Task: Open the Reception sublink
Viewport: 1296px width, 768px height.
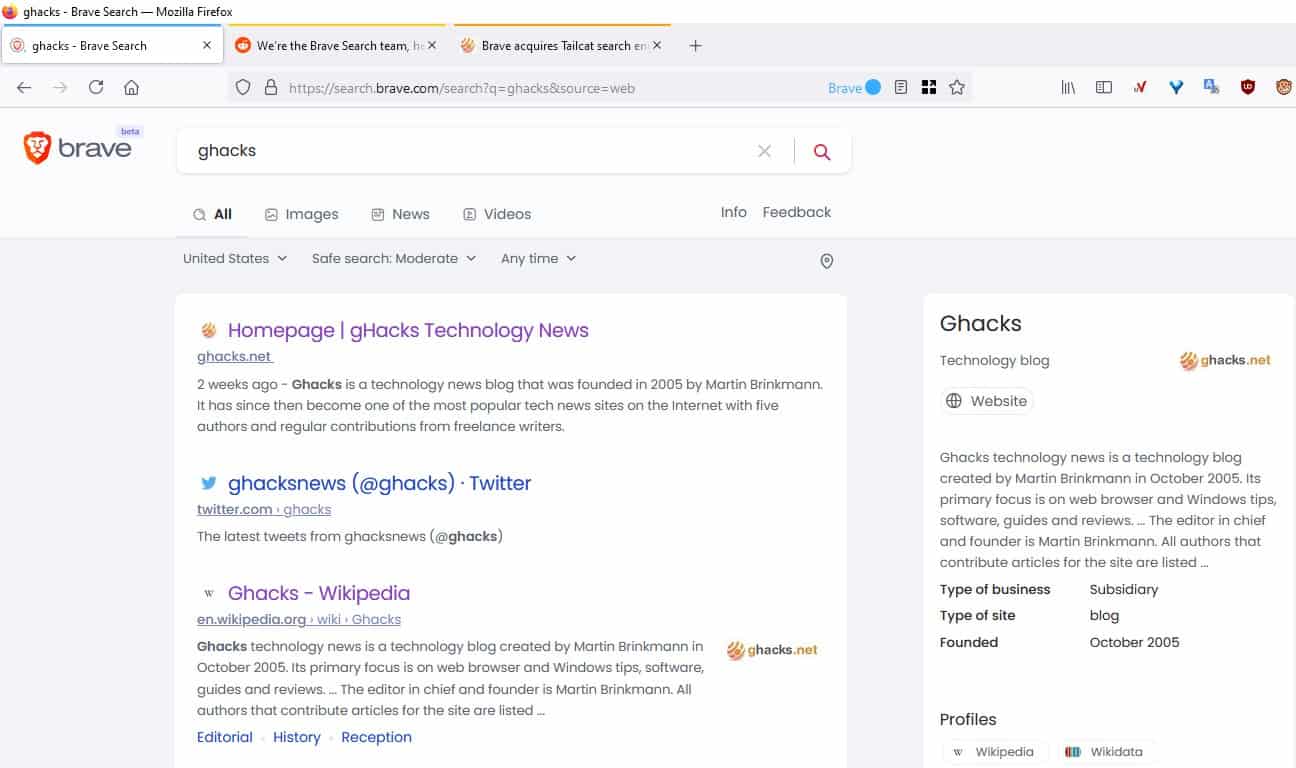Action: [376, 737]
